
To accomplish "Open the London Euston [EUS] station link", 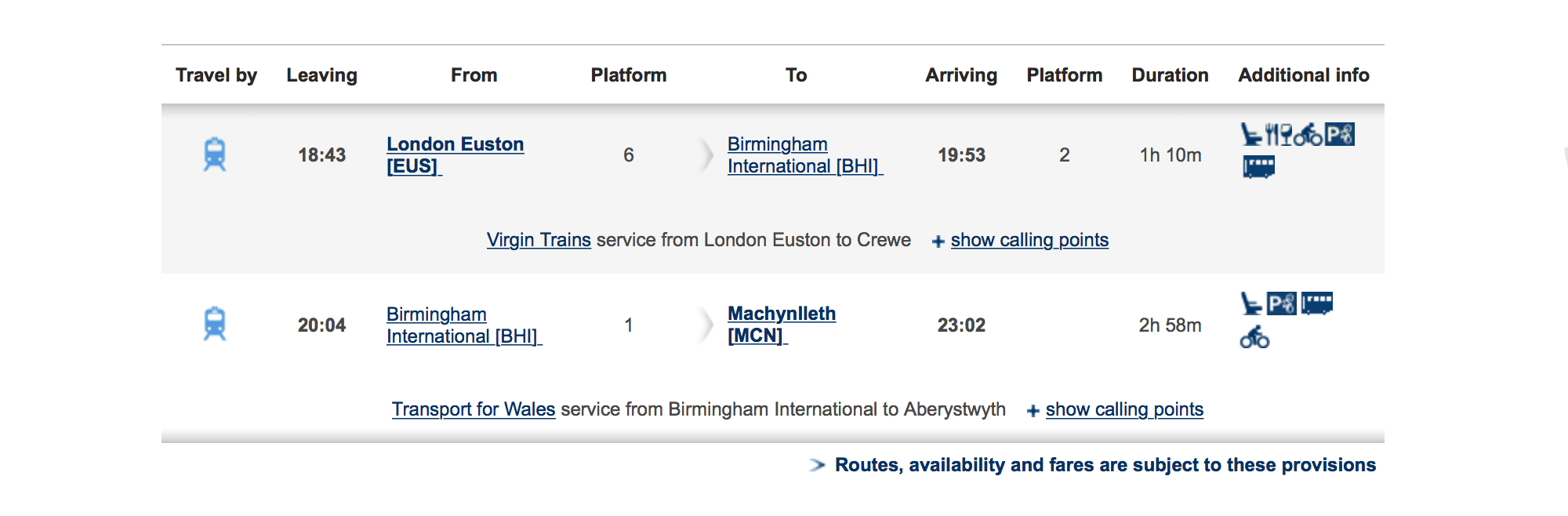I will click(455, 155).
